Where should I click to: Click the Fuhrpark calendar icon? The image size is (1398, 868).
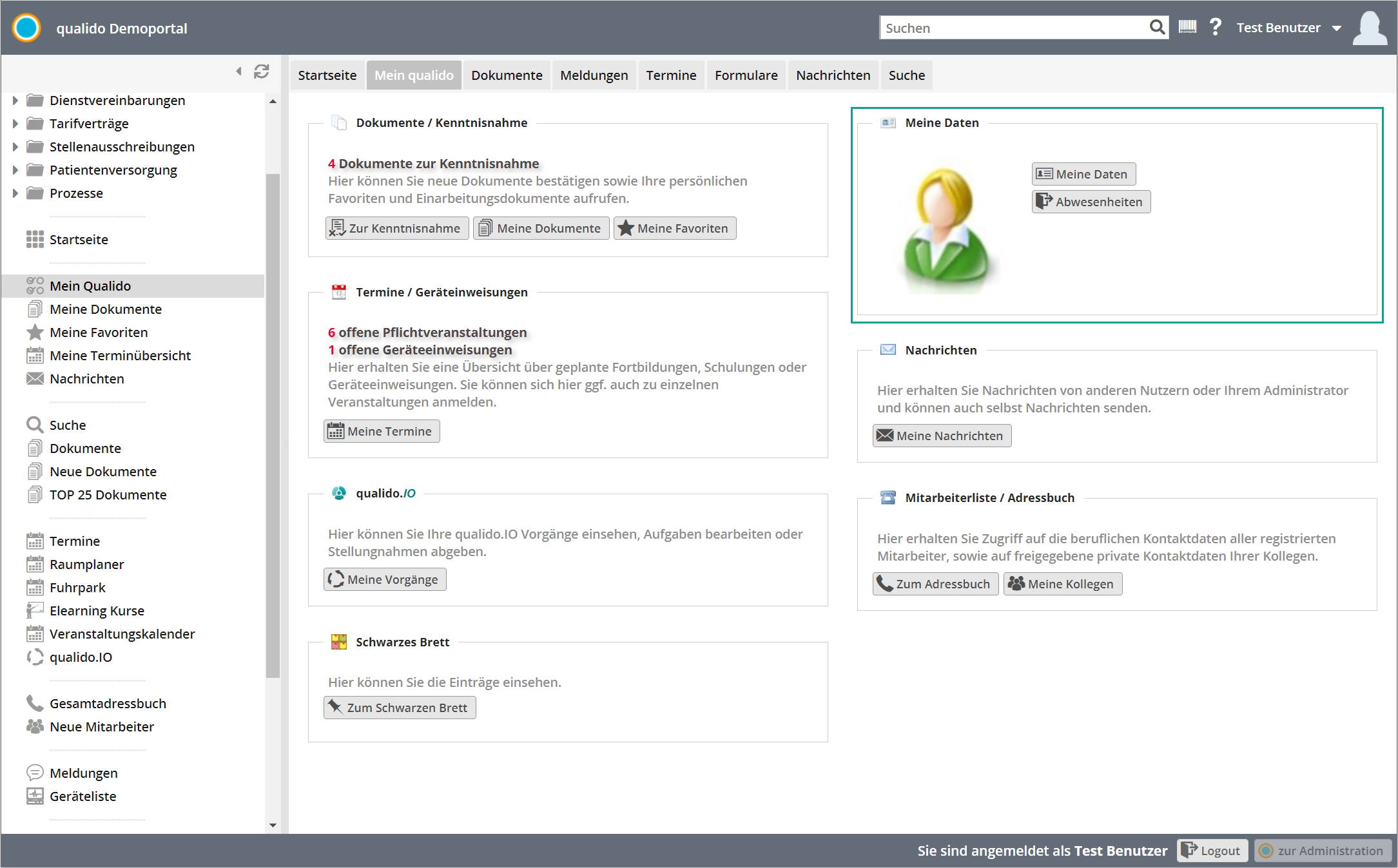pyautogui.click(x=35, y=587)
